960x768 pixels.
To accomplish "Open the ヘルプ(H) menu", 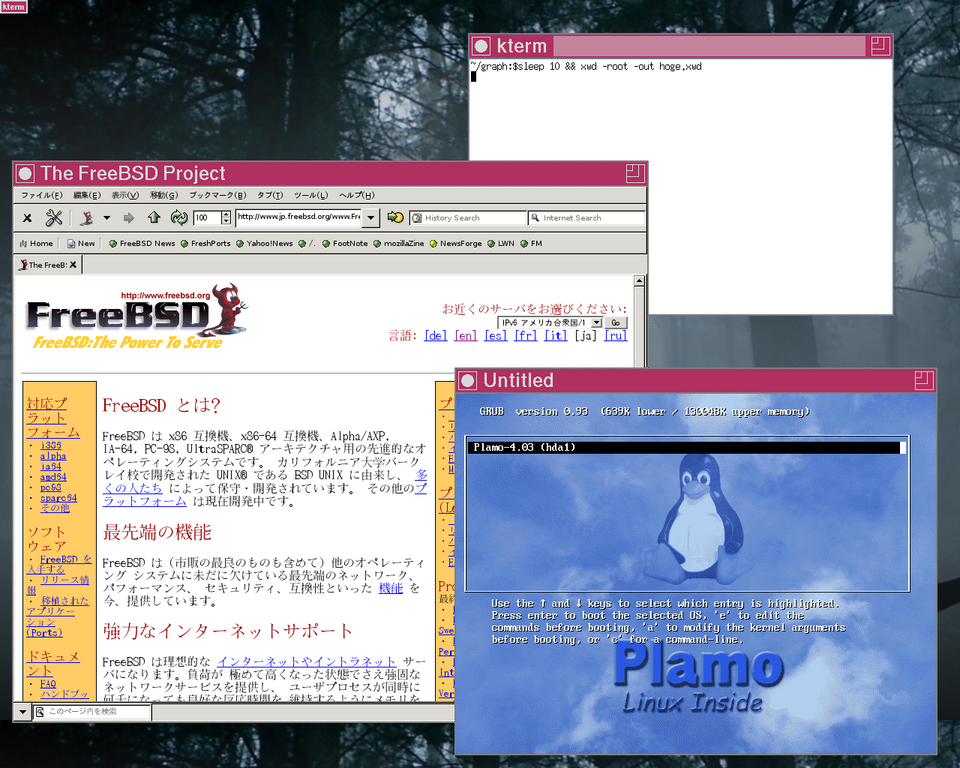I will 356,195.
